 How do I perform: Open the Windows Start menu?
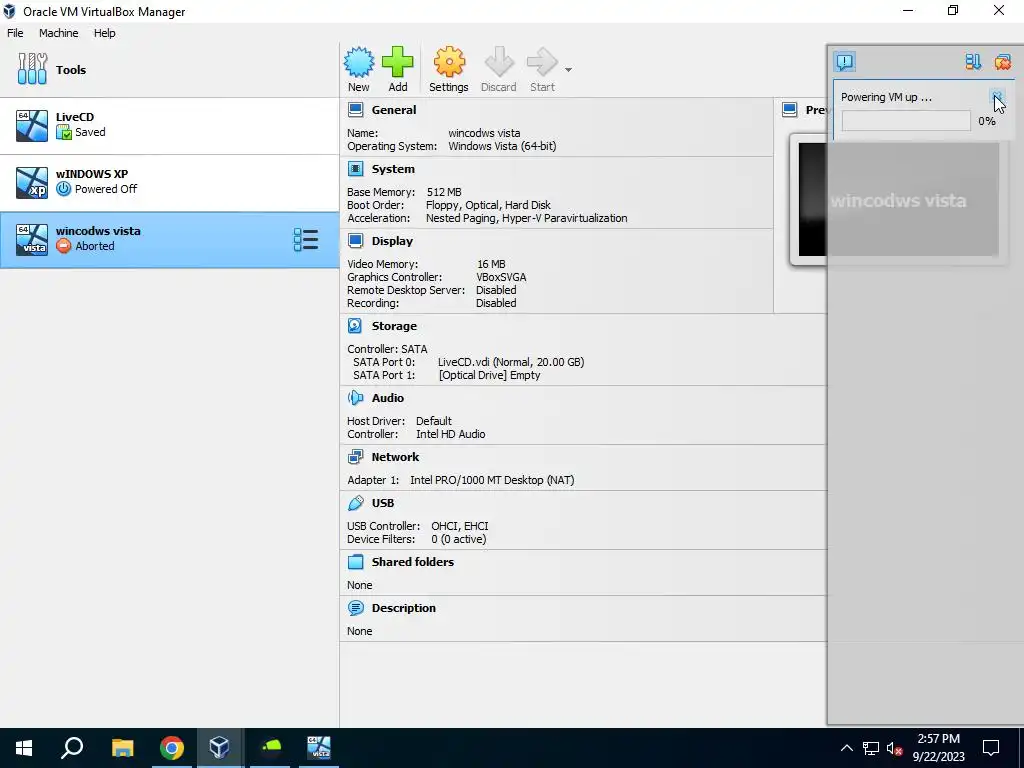coord(24,748)
